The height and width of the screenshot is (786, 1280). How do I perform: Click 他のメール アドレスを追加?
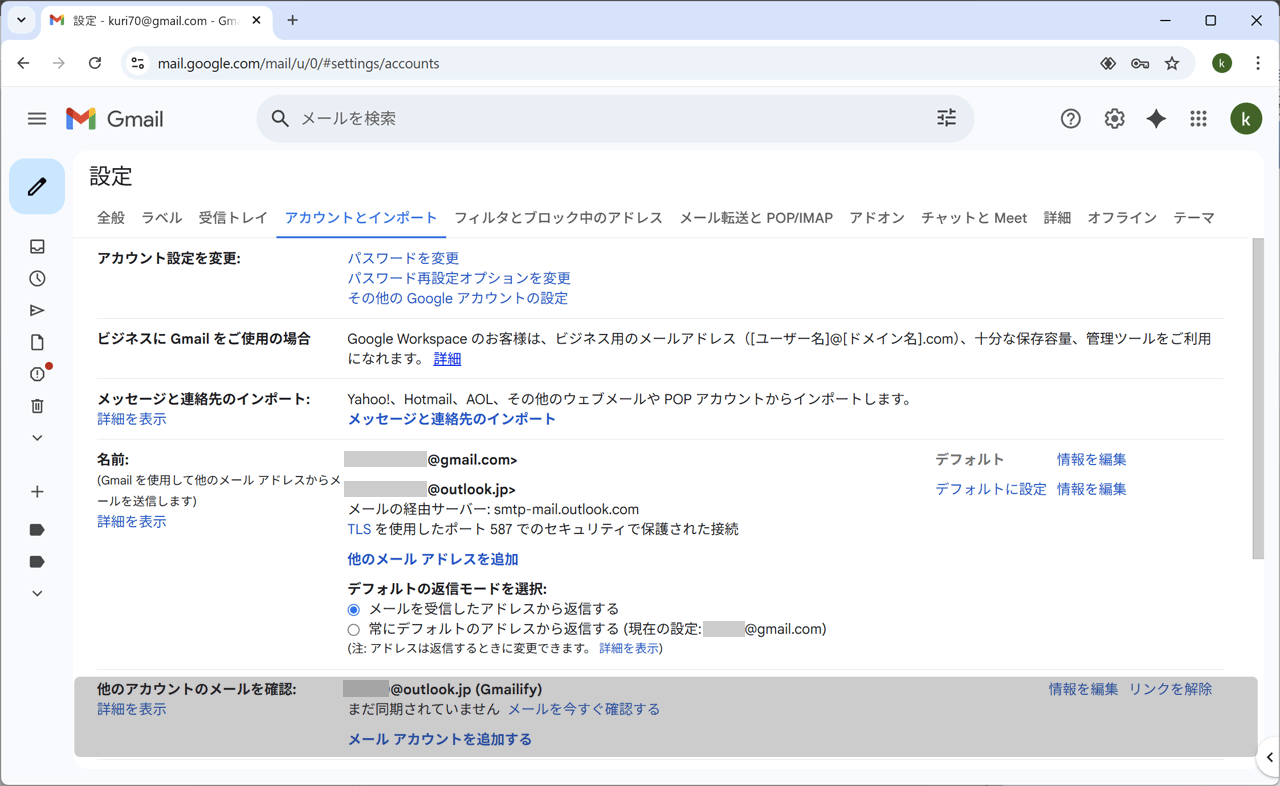[x=432, y=559]
